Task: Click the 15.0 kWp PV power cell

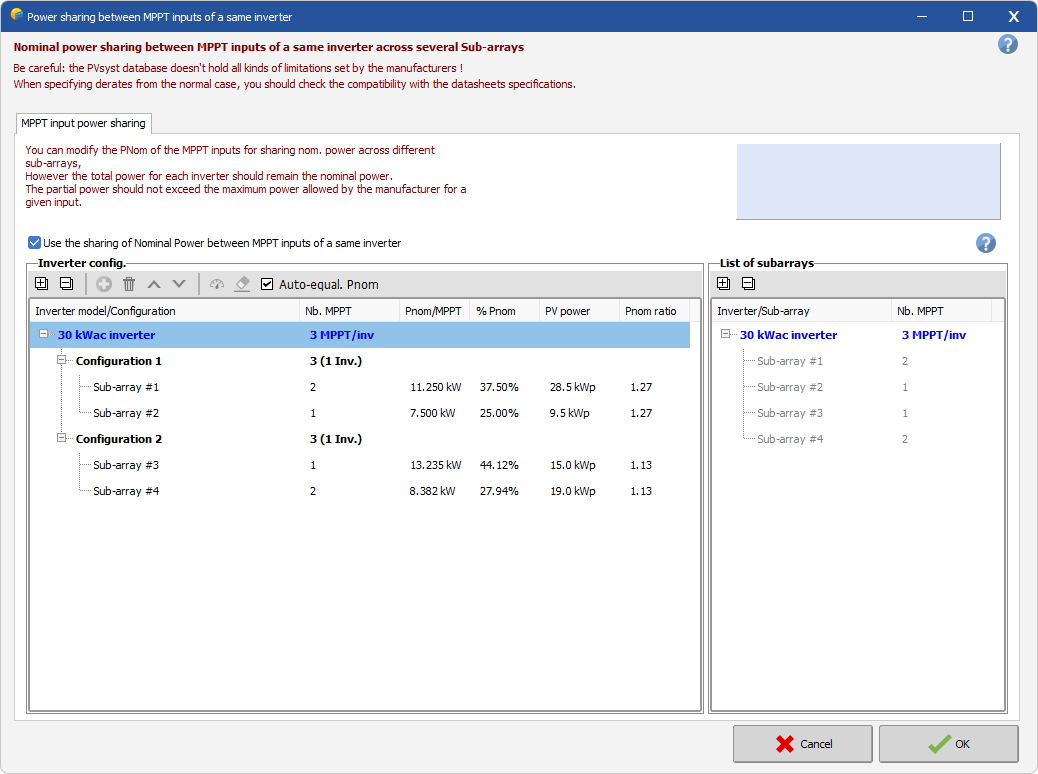Action: (x=573, y=465)
